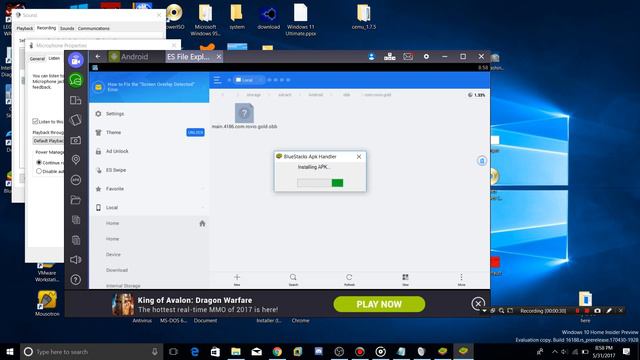
Task: Click the Windows taskbar search box
Action: click(x=91, y=351)
